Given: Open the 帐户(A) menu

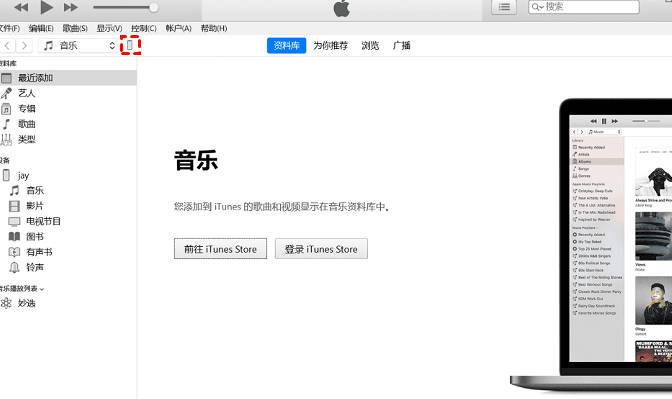Looking at the screenshot, I should 178,28.
